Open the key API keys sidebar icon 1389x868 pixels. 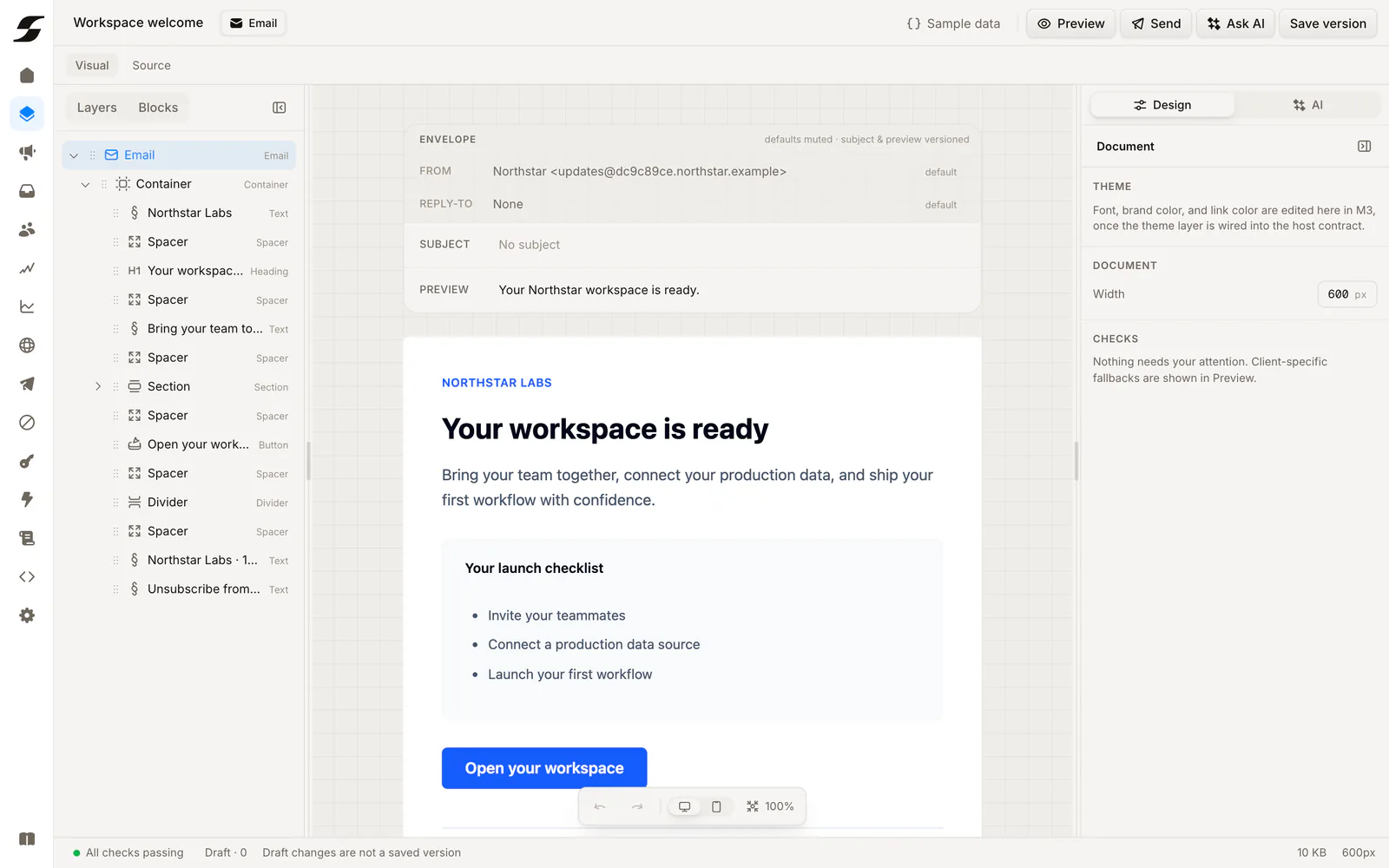click(x=27, y=461)
